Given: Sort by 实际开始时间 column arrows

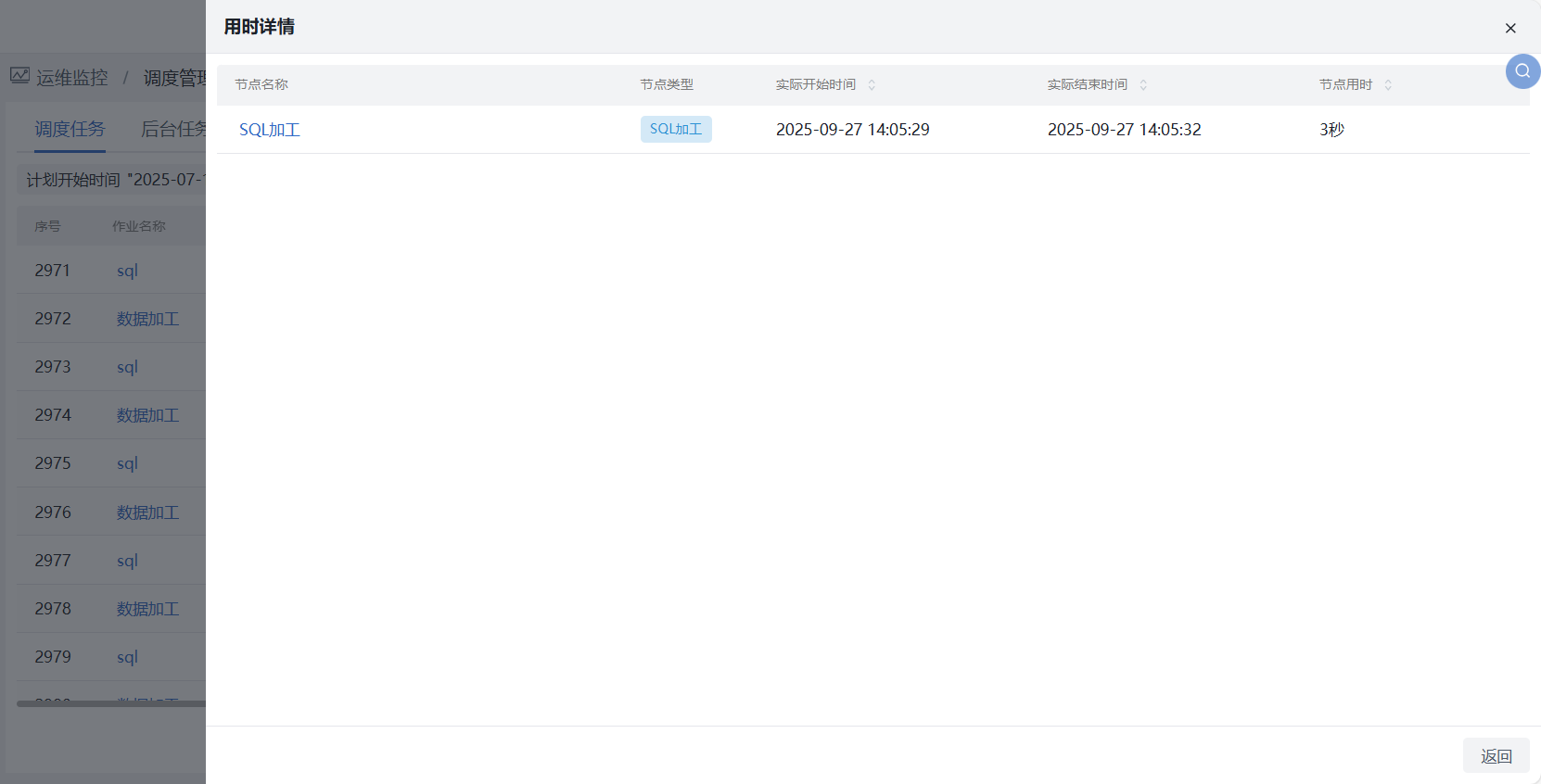Looking at the screenshot, I should (x=872, y=85).
